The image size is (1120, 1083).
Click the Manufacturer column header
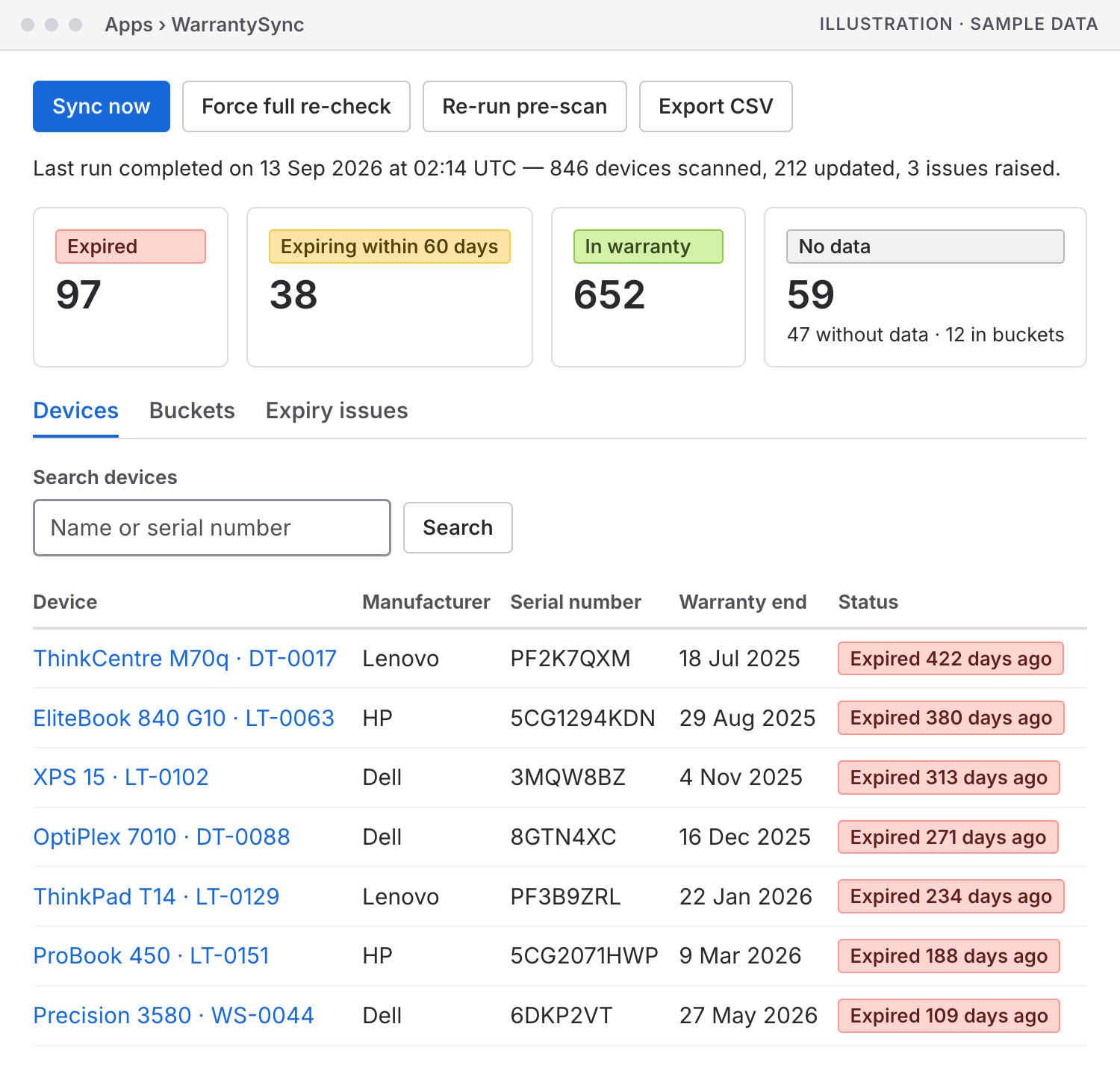click(426, 602)
